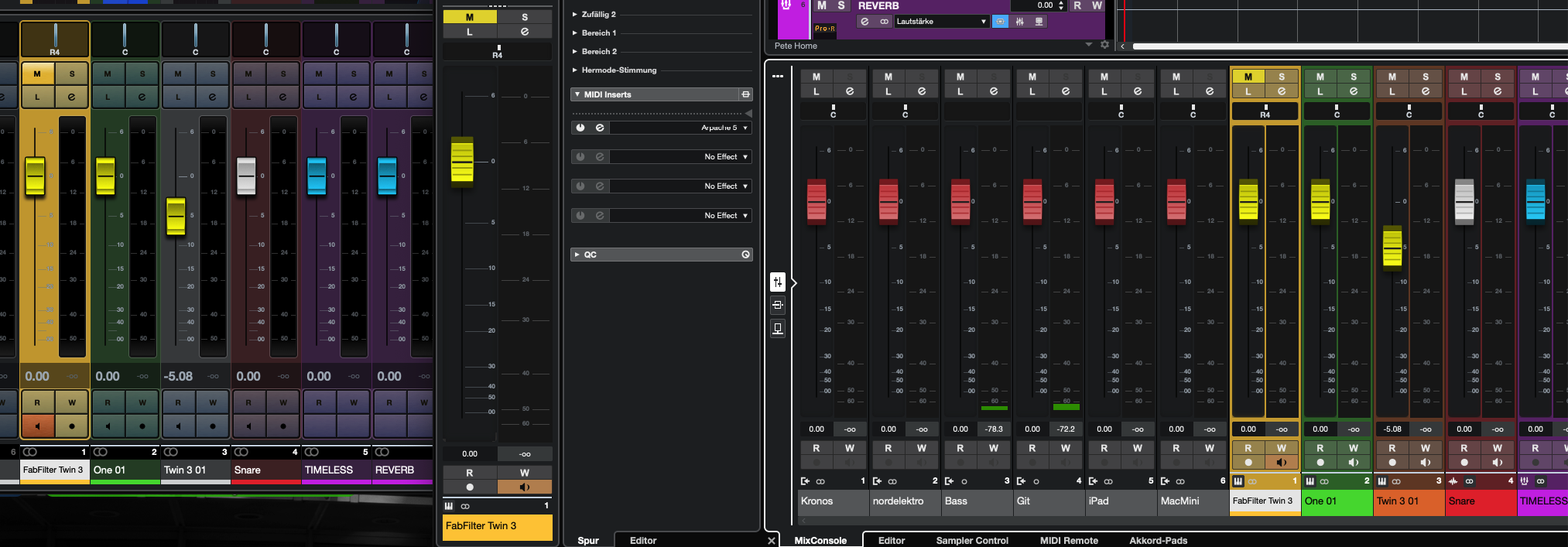The image size is (1568, 547).
Task: Click the three-dot menu icon in MixConsole
Action: click(x=778, y=76)
